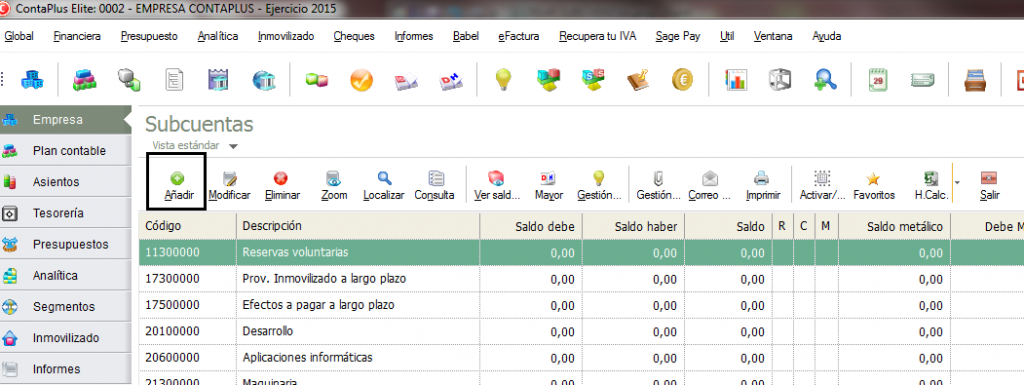Screen dimensions: 1024x385
Task: Click the Correo envelope button
Action: (709, 185)
